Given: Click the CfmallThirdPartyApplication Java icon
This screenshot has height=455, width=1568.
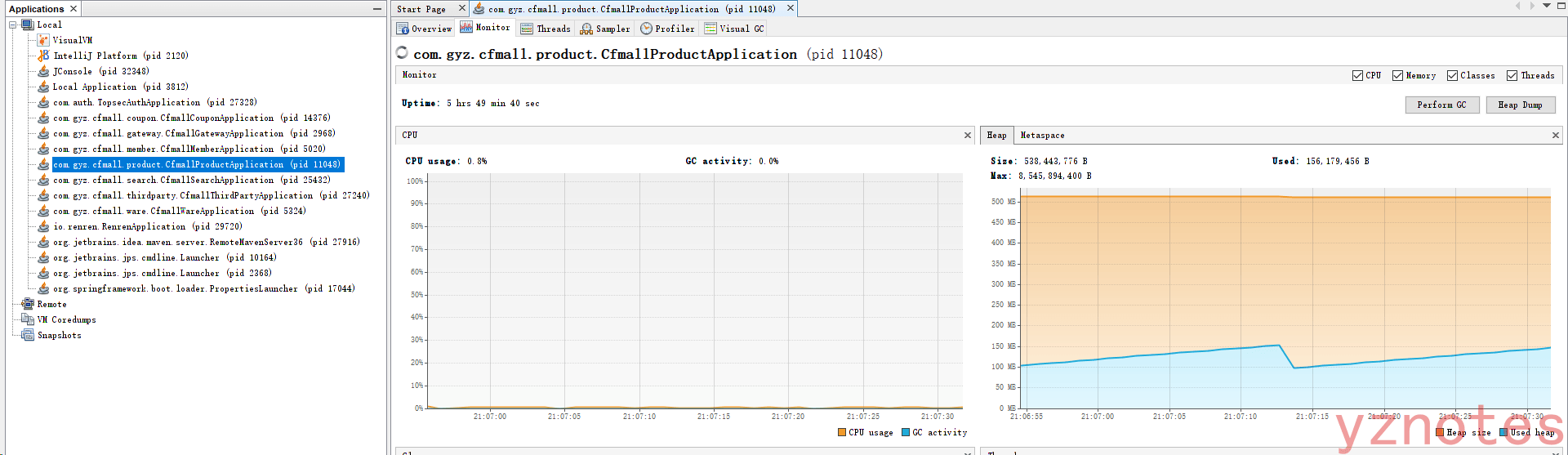Looking at the screenshot, I should (x=43, y=195).
